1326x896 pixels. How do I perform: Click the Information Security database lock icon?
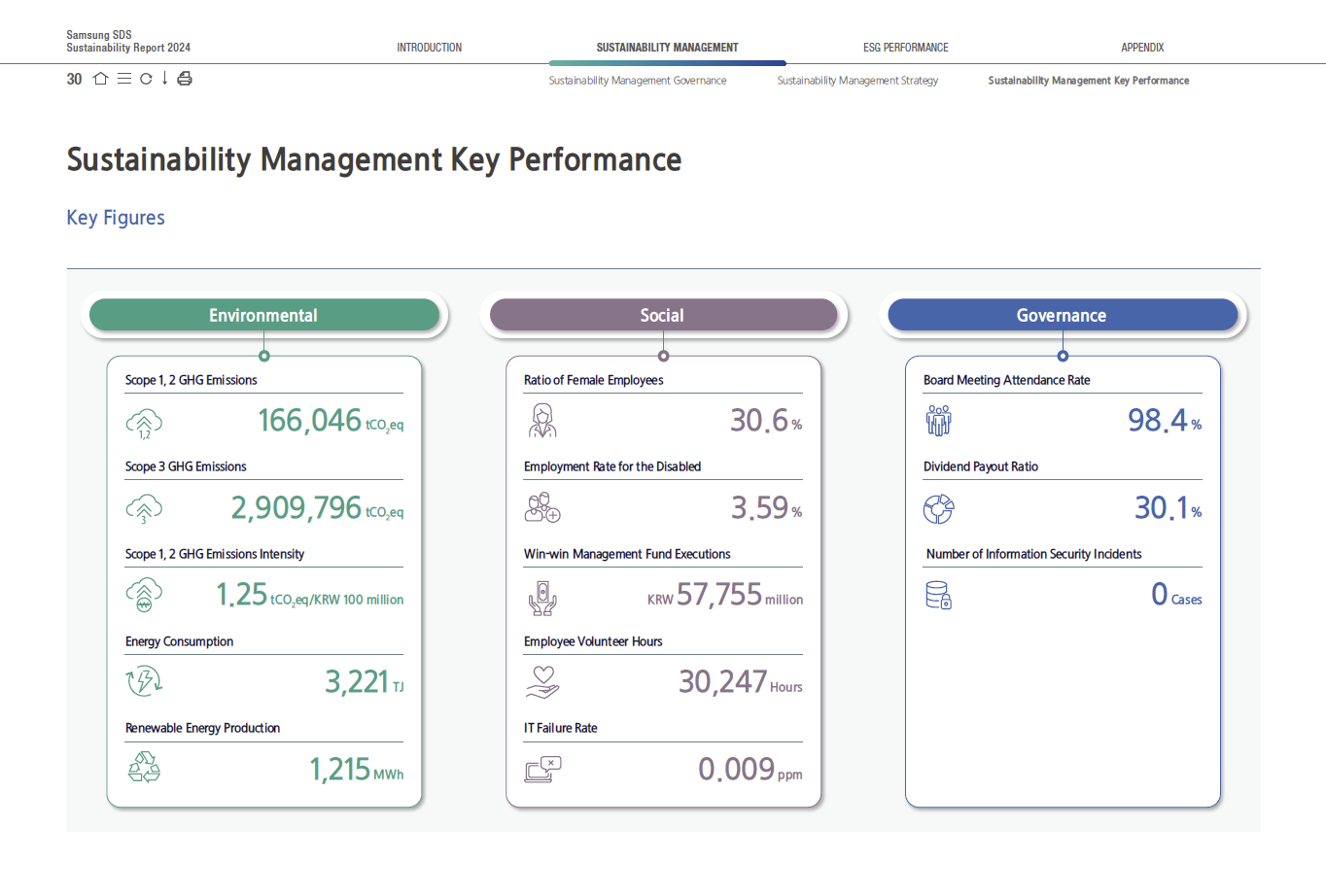[938, 595]
